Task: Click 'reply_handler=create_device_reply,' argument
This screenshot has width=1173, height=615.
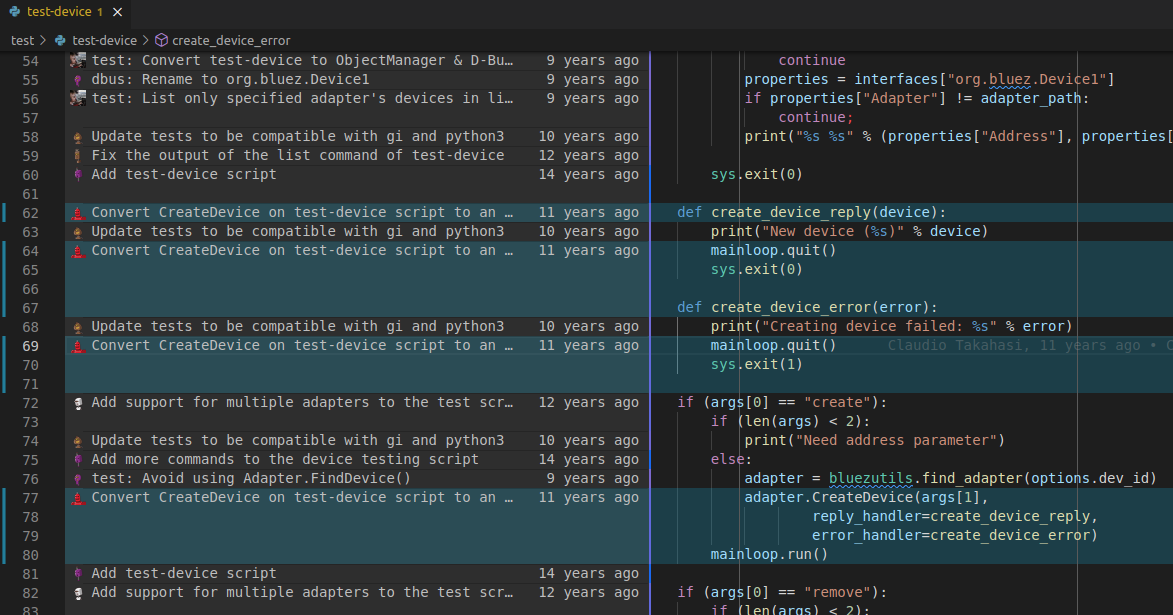Action: point(955,516)
